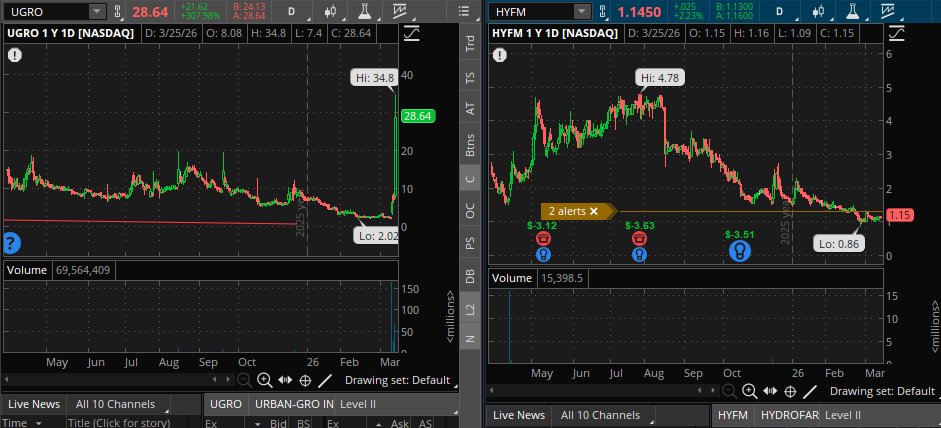Click the exclamation notice icon on HYFM chart
The image size is (941, 428).
[499, 55]
